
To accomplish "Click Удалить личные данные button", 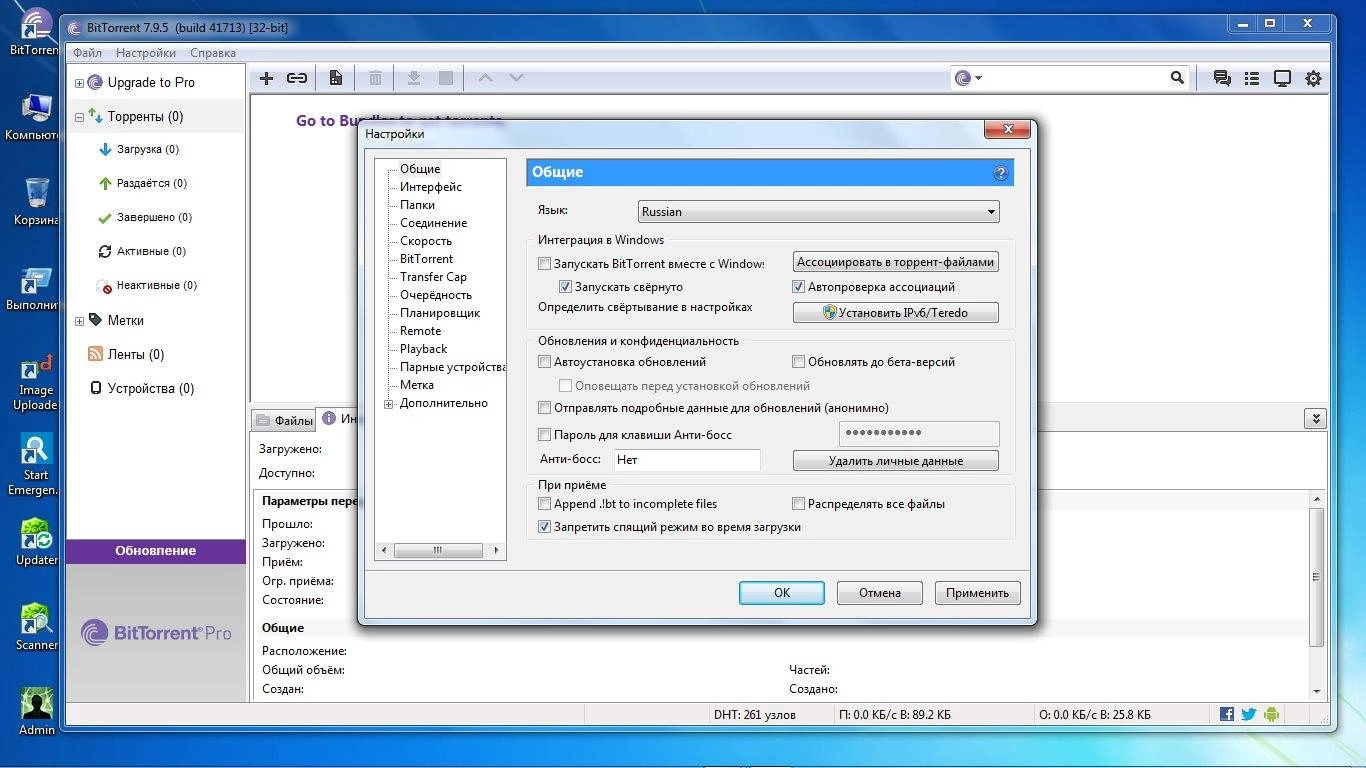I will 896,461.
